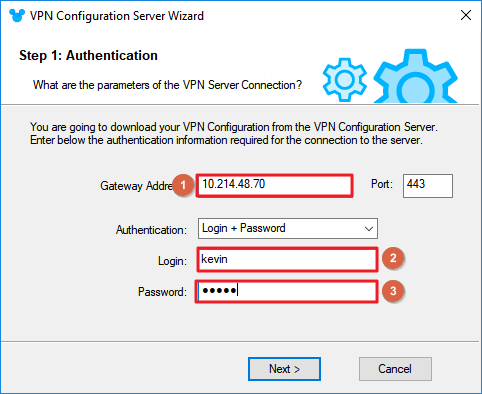Focus the Gateway Address field with 10.214.48.70
The image size is (482, 394).
click(x=274, y=186)
